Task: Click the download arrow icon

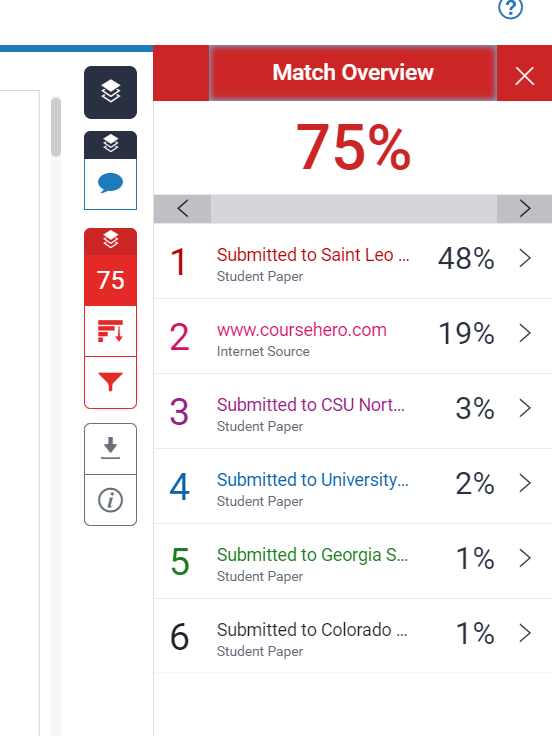Action: tap(110, 448)
